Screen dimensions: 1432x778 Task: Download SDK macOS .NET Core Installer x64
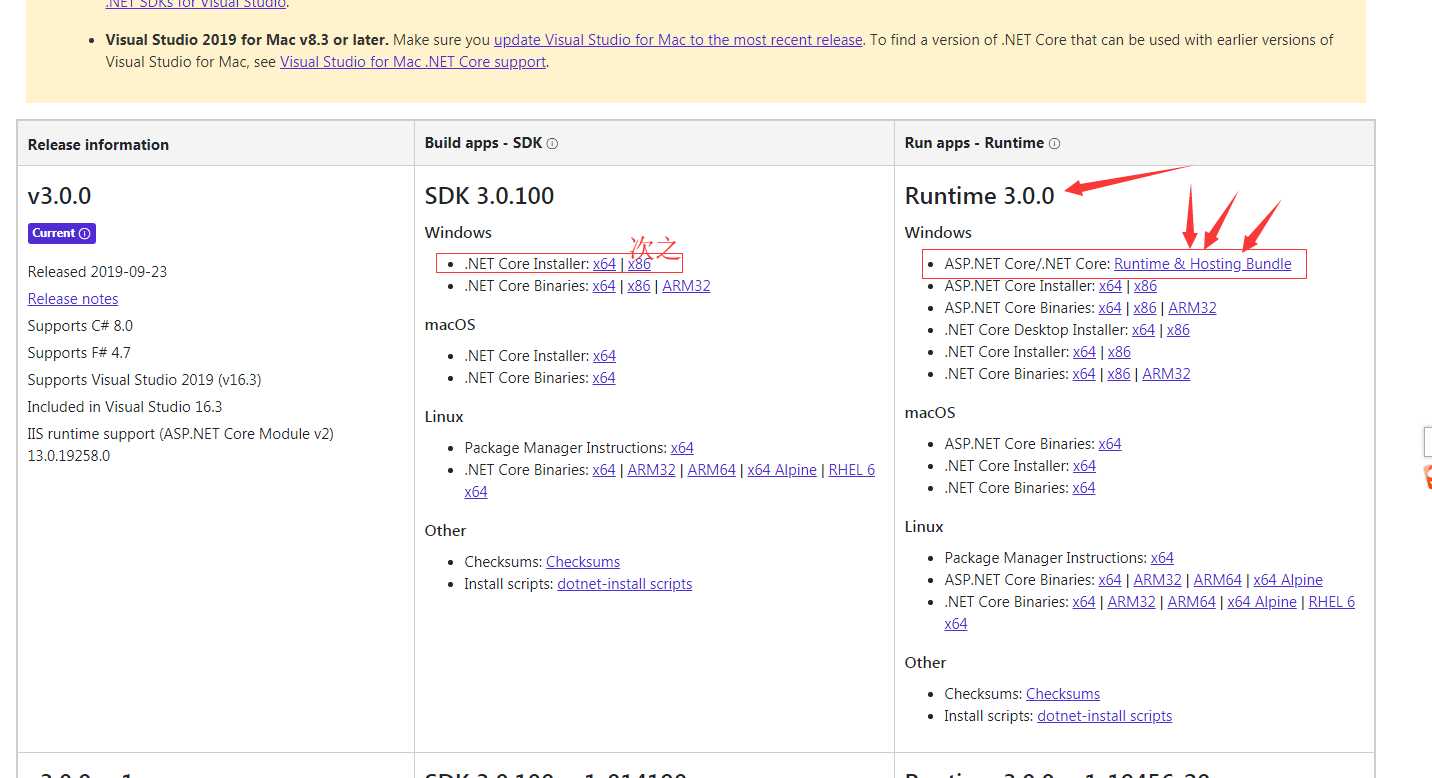tap(604, 356)
